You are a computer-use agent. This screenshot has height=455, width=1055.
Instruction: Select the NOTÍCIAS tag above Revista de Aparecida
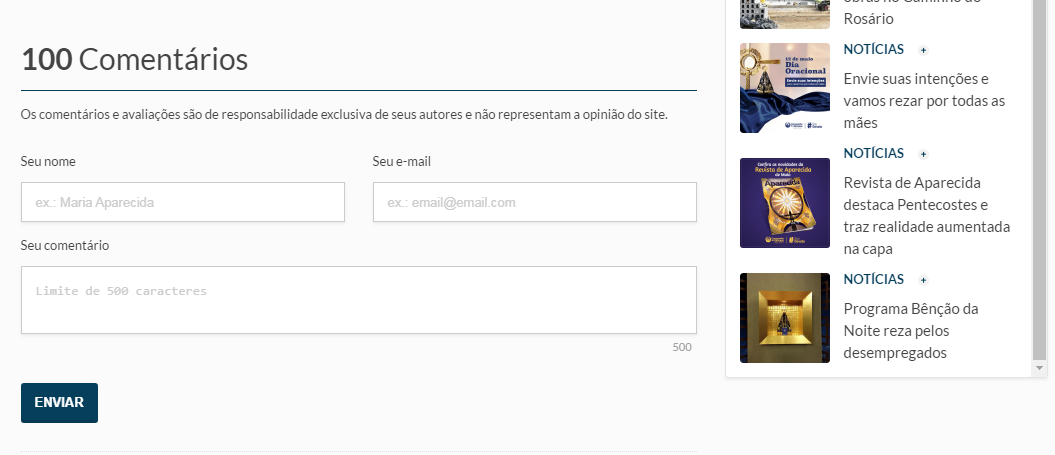(x=873, y=153)
